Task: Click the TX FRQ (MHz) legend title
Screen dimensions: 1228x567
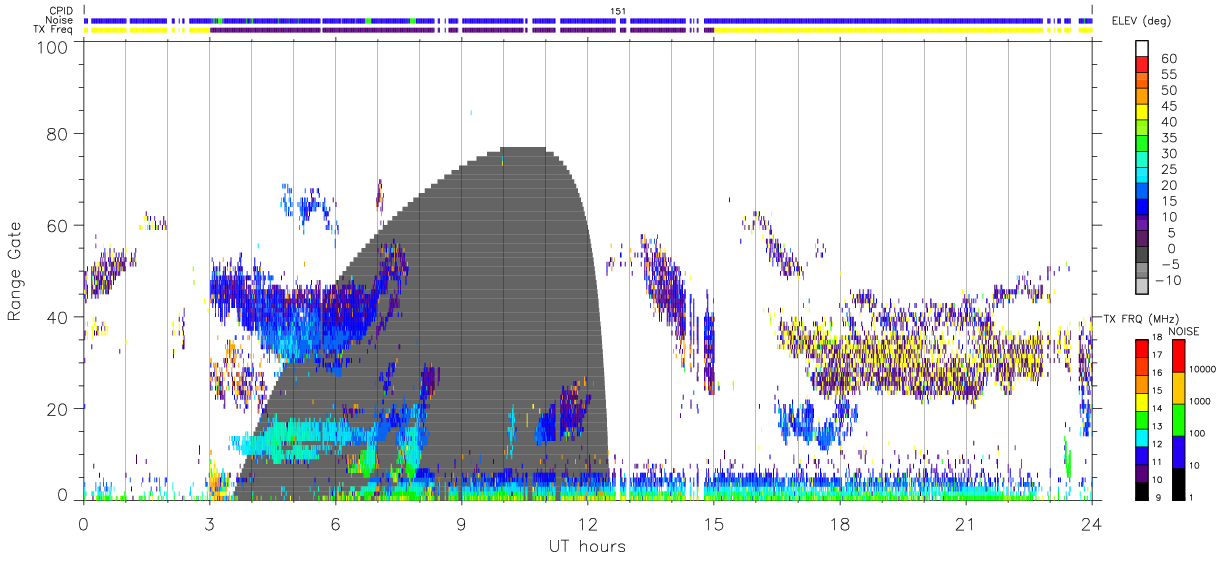Action: pos(1141,318)
